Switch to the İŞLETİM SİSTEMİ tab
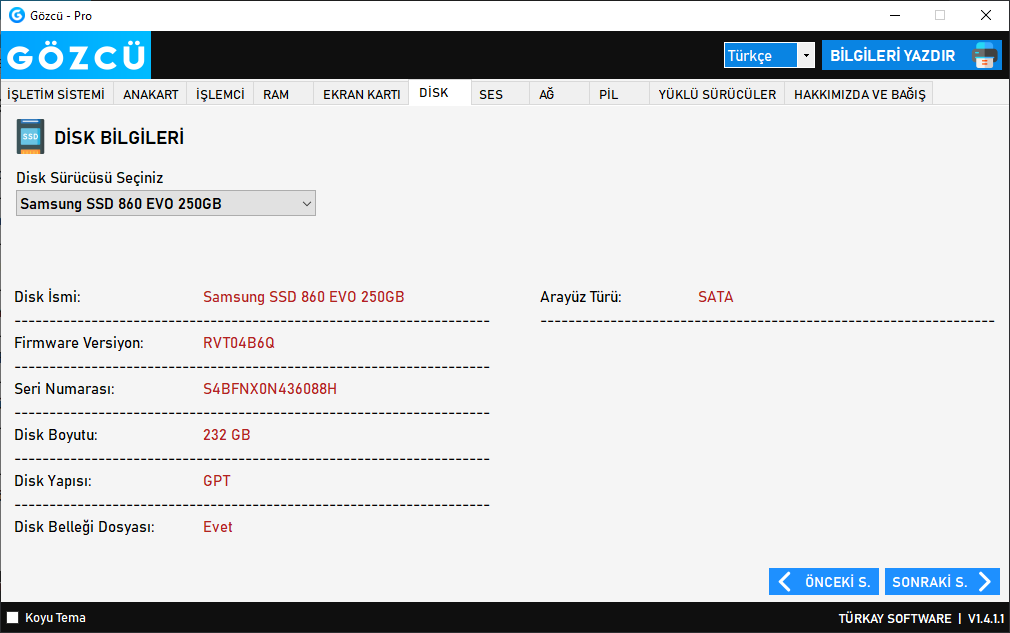Viewport: 1010px width, 633px height. pyautogui.click(x=56, y=94)
